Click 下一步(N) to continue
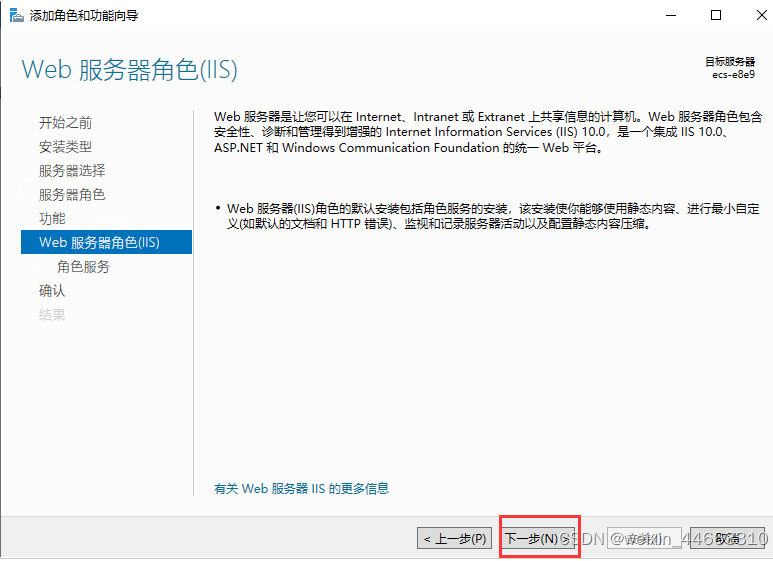 pos(538,538)
